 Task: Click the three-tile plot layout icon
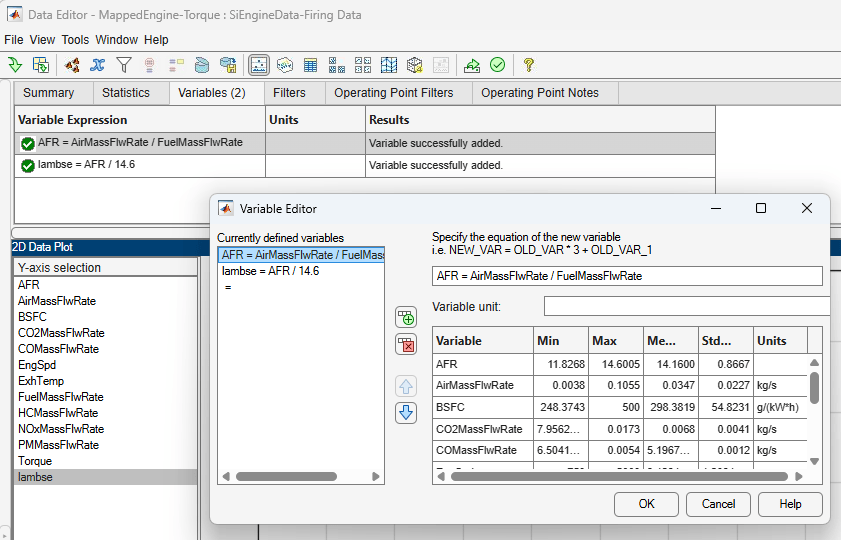tap(337, 65)
